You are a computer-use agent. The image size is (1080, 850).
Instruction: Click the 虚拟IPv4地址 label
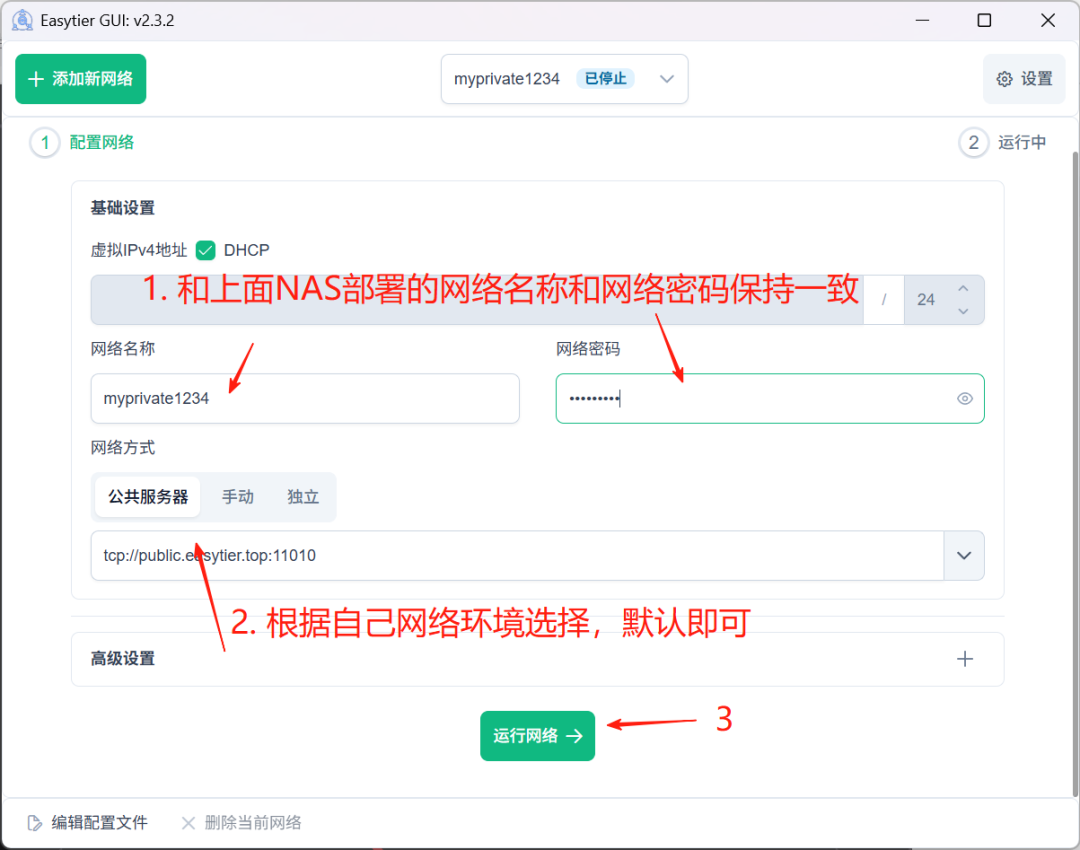tap(139, 250)
